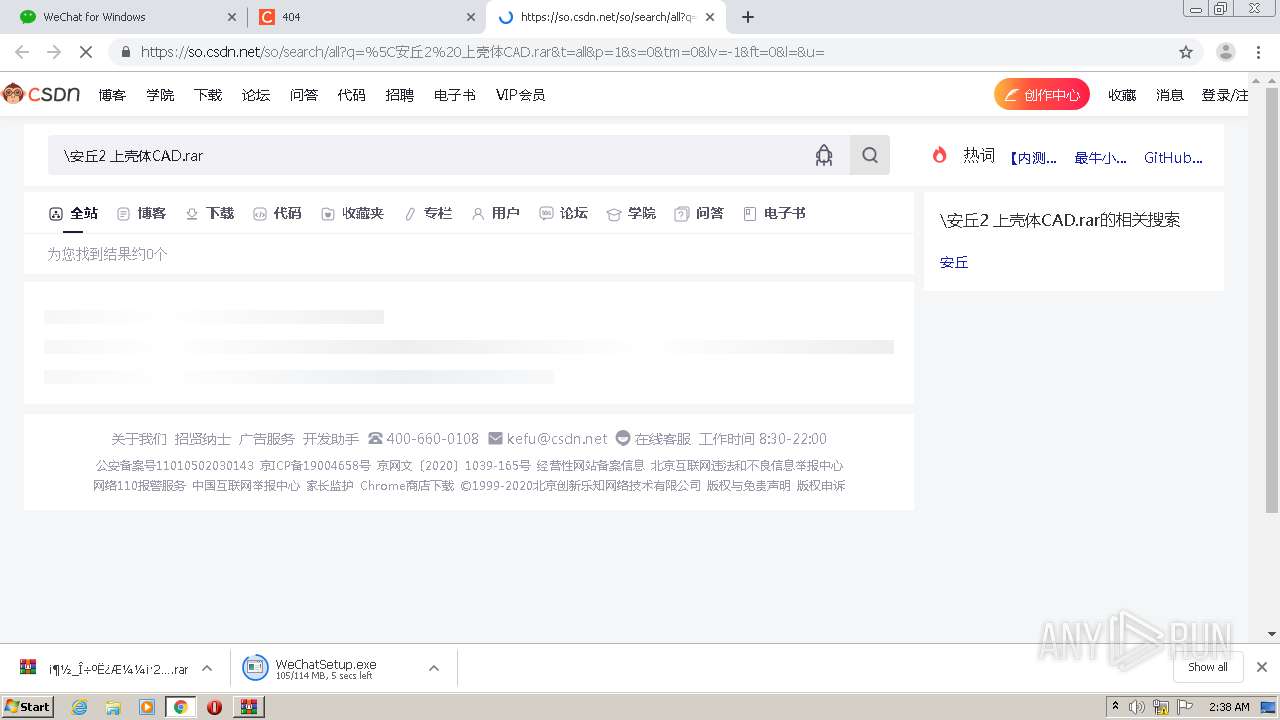
Task: Click in the CSDN search input field
Action: [x=430, y=155]
